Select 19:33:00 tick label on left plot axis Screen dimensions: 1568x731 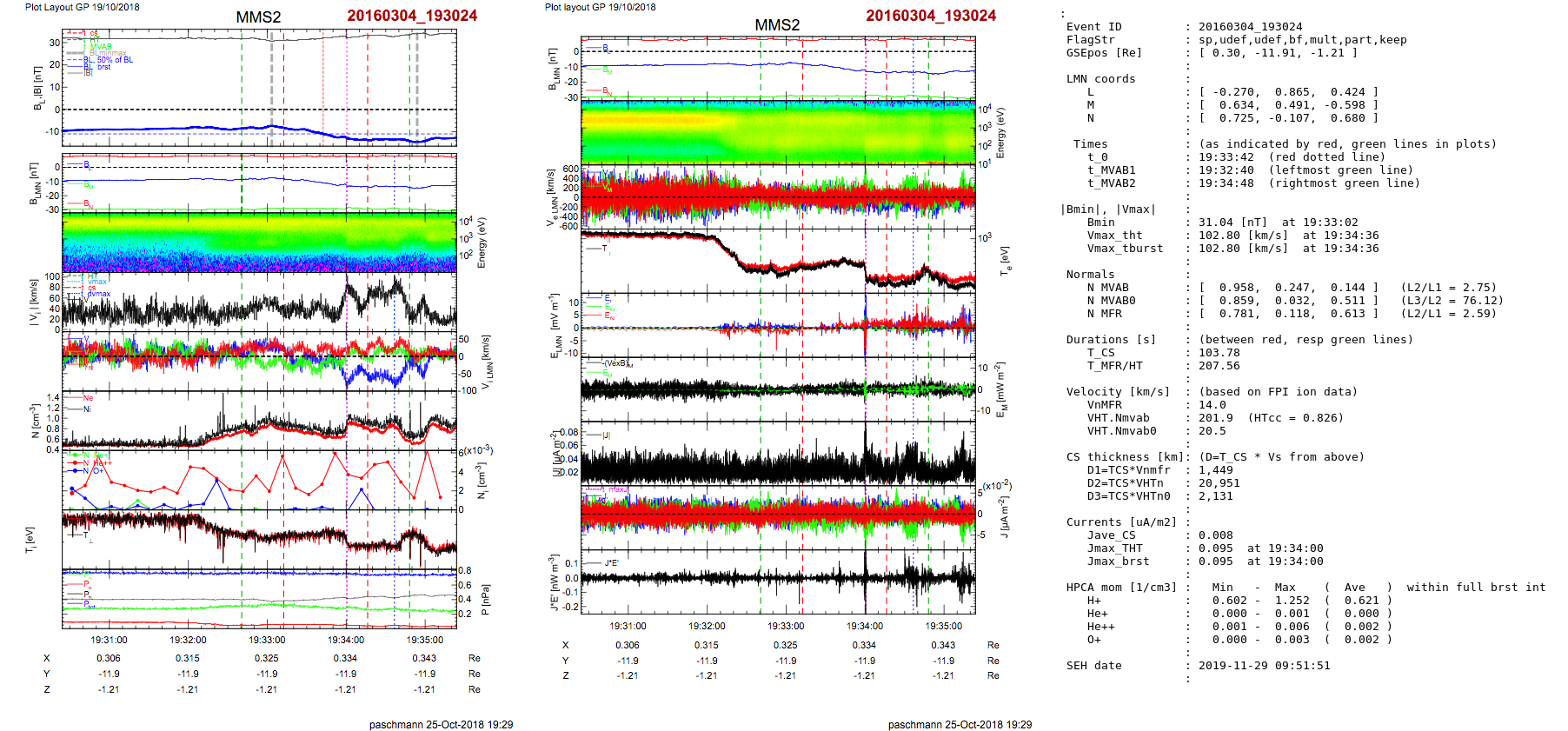pos(267,640)
